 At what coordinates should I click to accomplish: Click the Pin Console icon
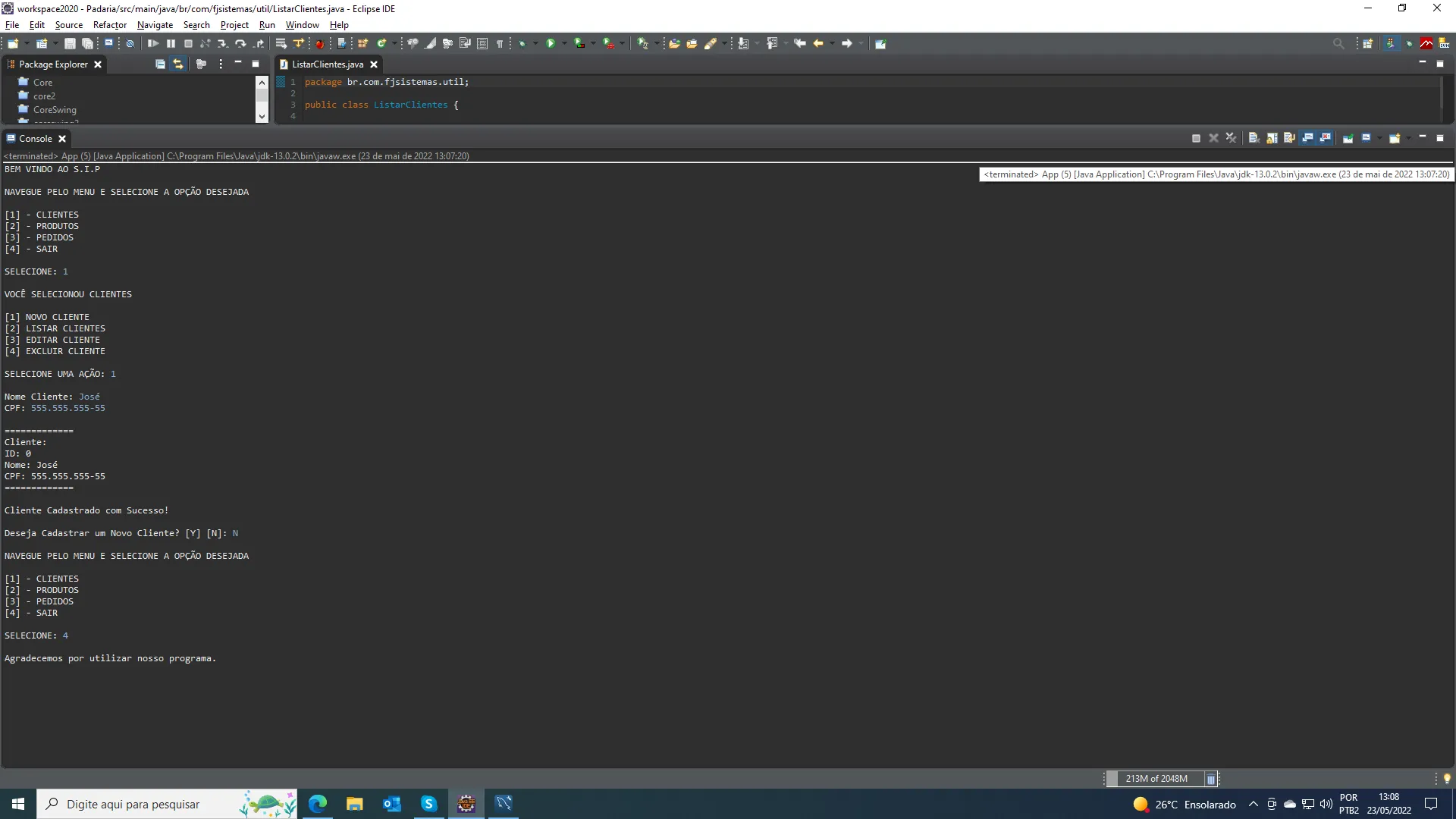(1348, 138)
